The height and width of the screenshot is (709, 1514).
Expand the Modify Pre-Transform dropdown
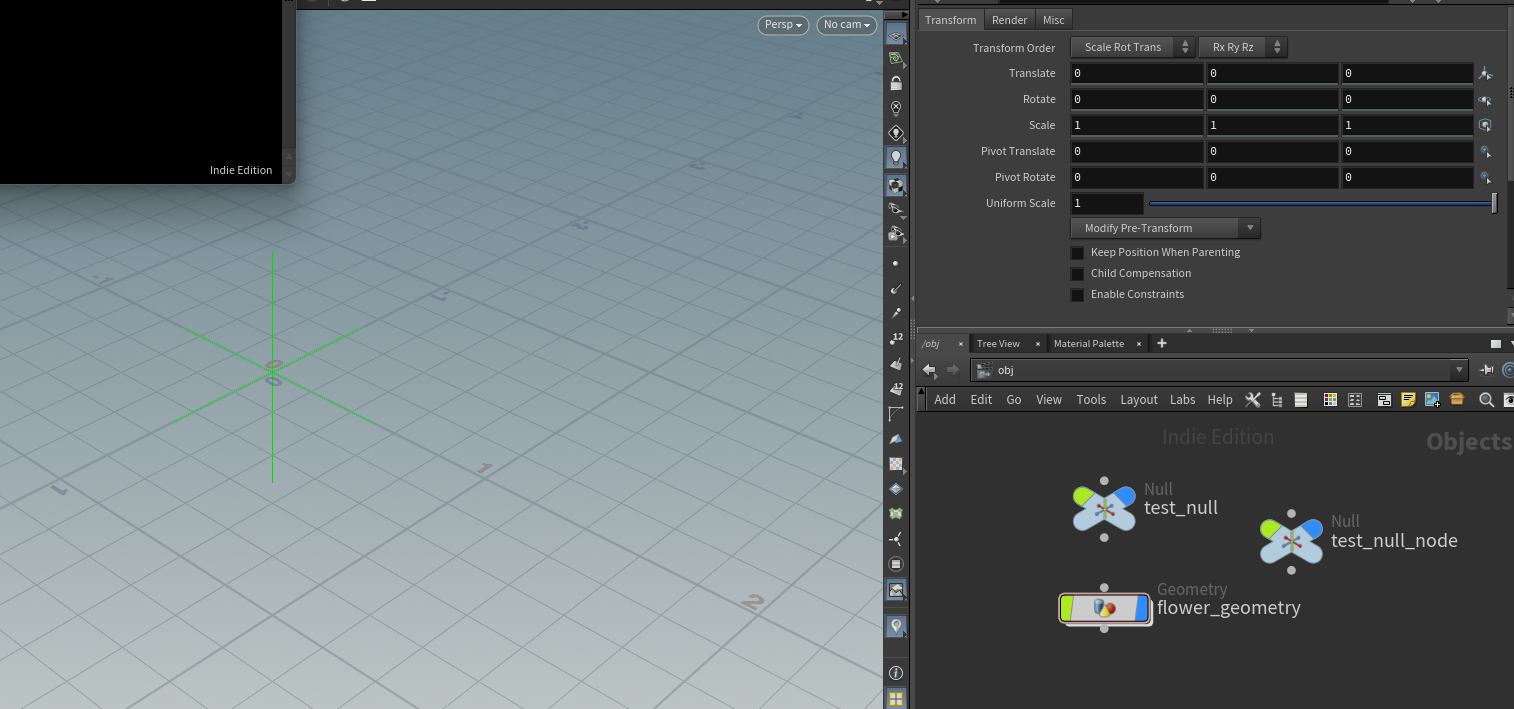(1165, 228)
